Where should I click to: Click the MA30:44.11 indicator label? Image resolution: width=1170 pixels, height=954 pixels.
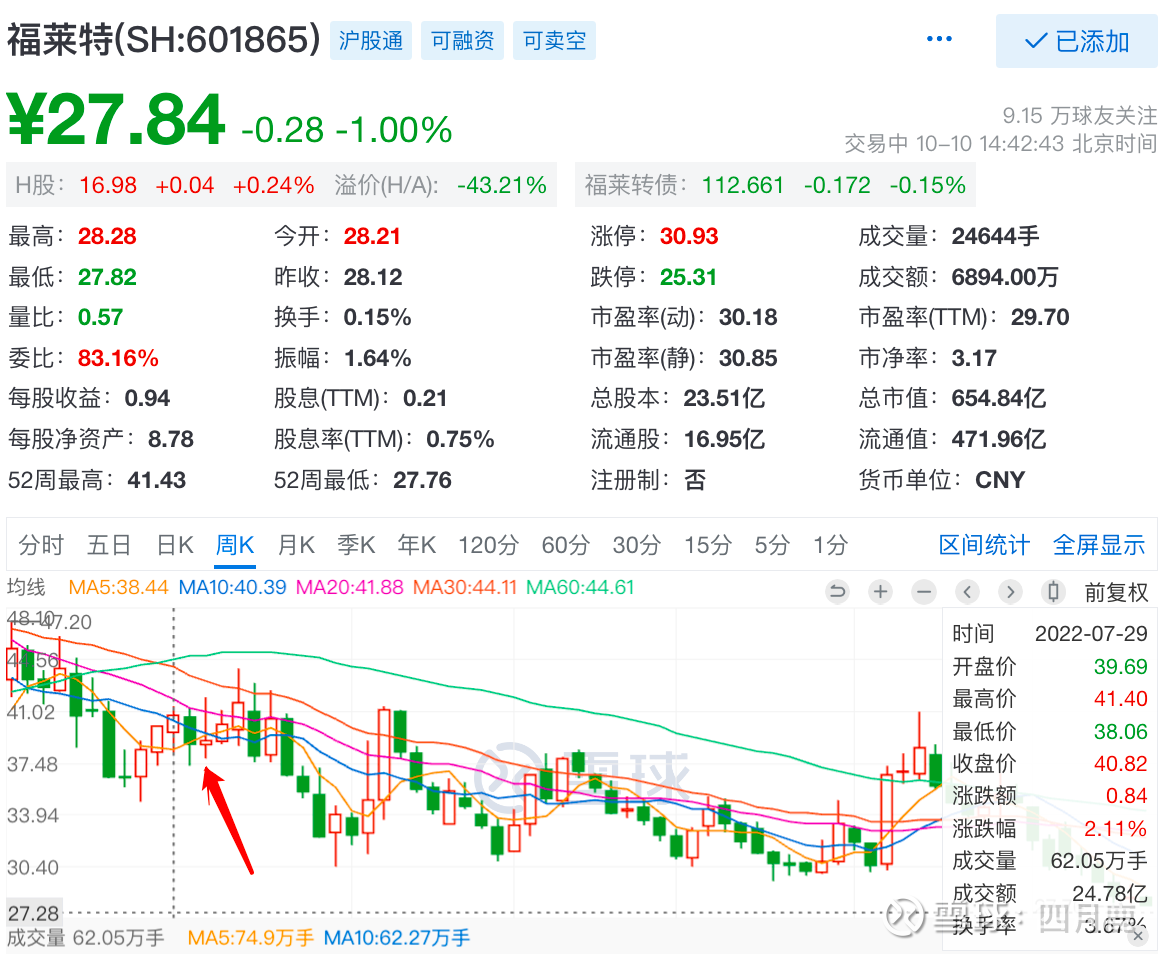pyautogui.click(x=465, y=587)
